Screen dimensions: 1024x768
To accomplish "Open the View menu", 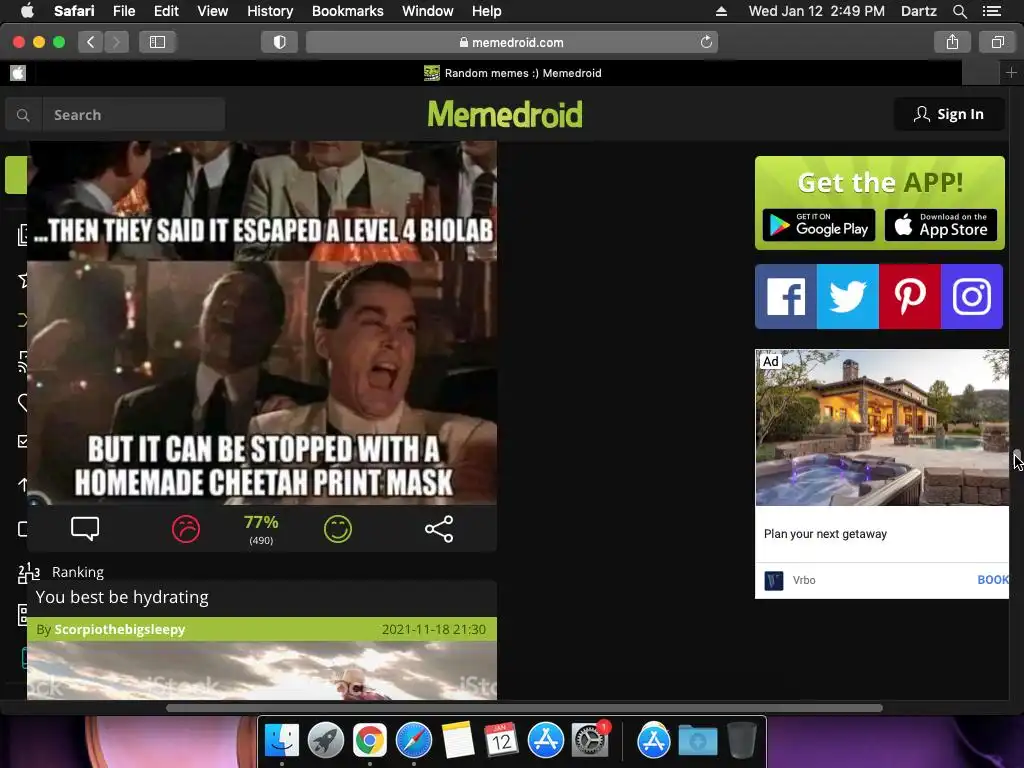I will [x=212, y=11].
